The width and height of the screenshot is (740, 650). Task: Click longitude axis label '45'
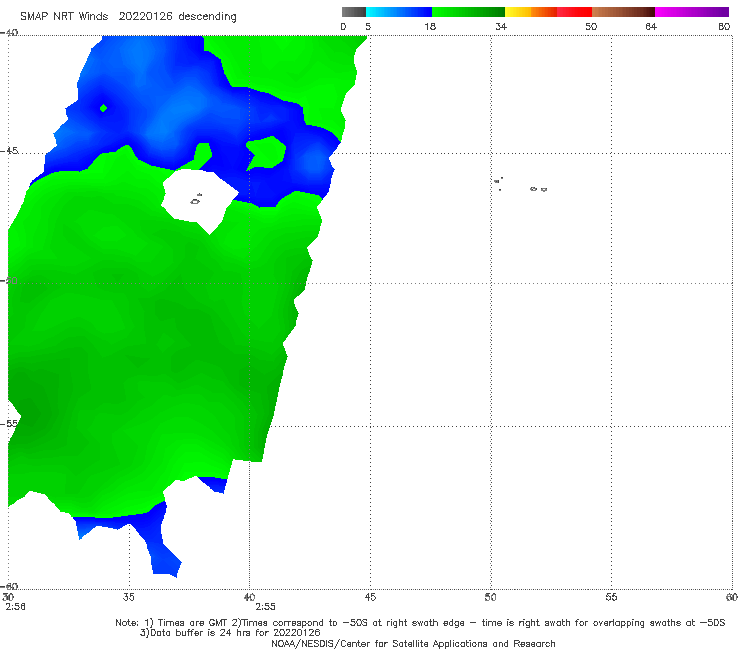[x=370, y=597]
